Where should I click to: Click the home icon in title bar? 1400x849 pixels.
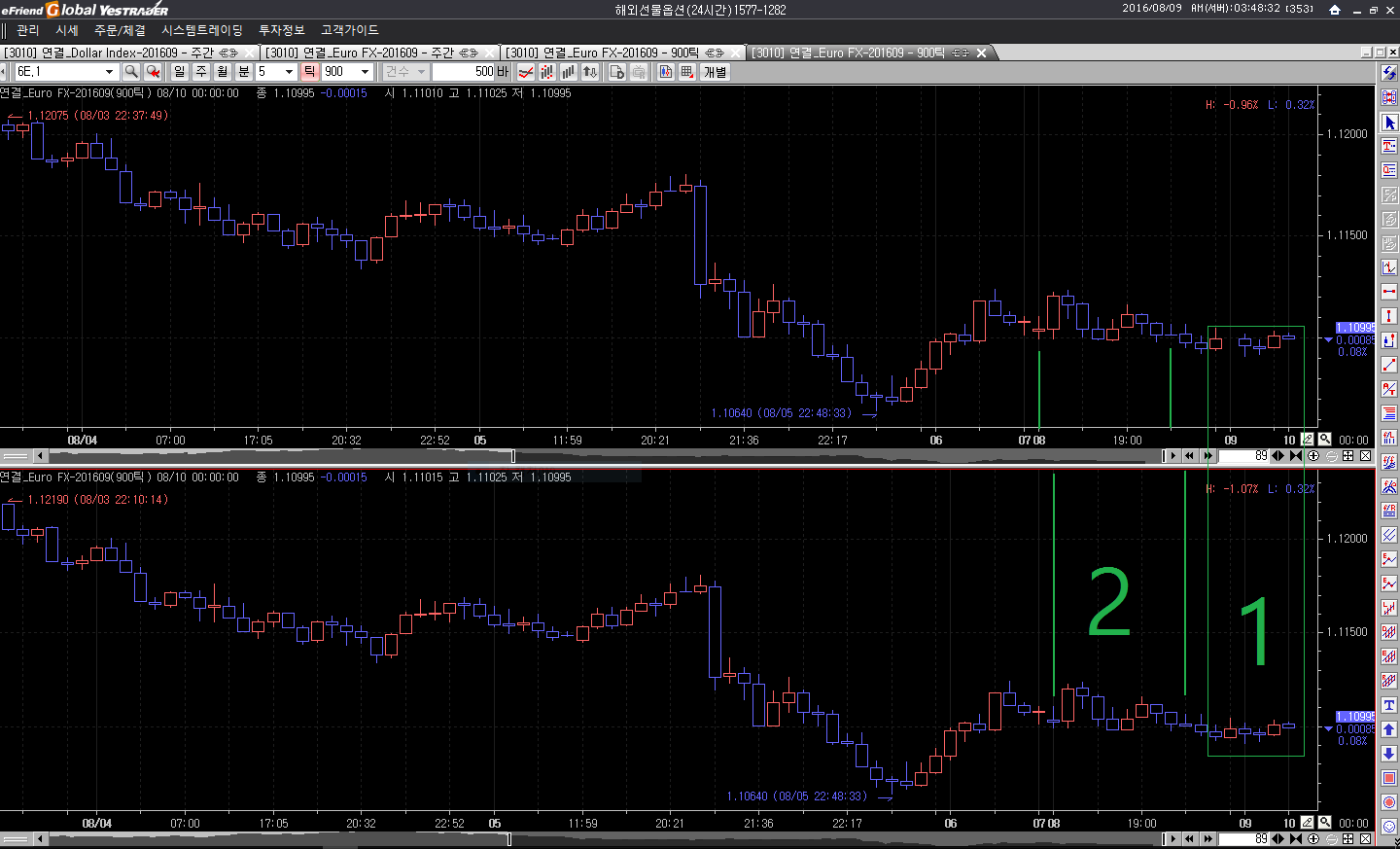point(1335,10)
